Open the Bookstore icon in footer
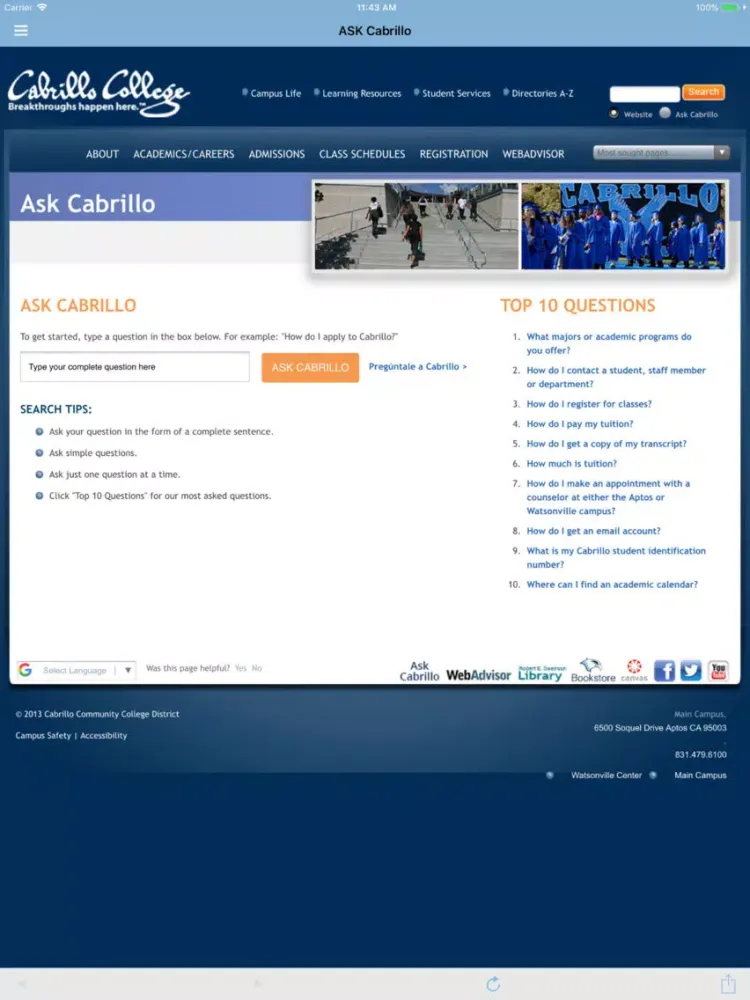Viewport: 750px width, 1000px height. (593, 670)
